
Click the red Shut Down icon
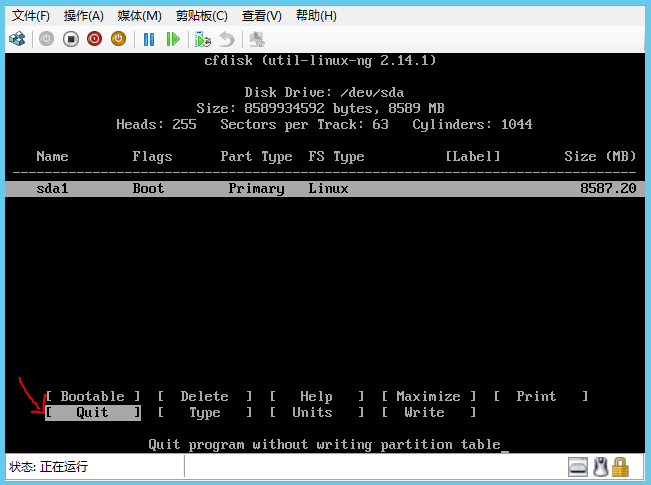pos(95,39)
